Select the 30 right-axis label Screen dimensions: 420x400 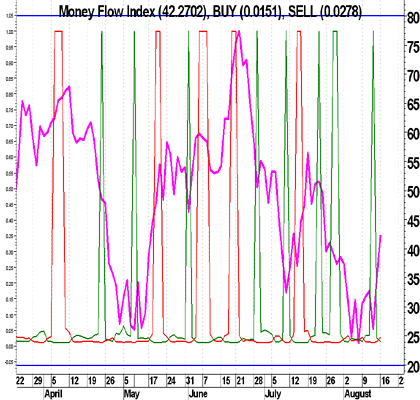[413, 308]
